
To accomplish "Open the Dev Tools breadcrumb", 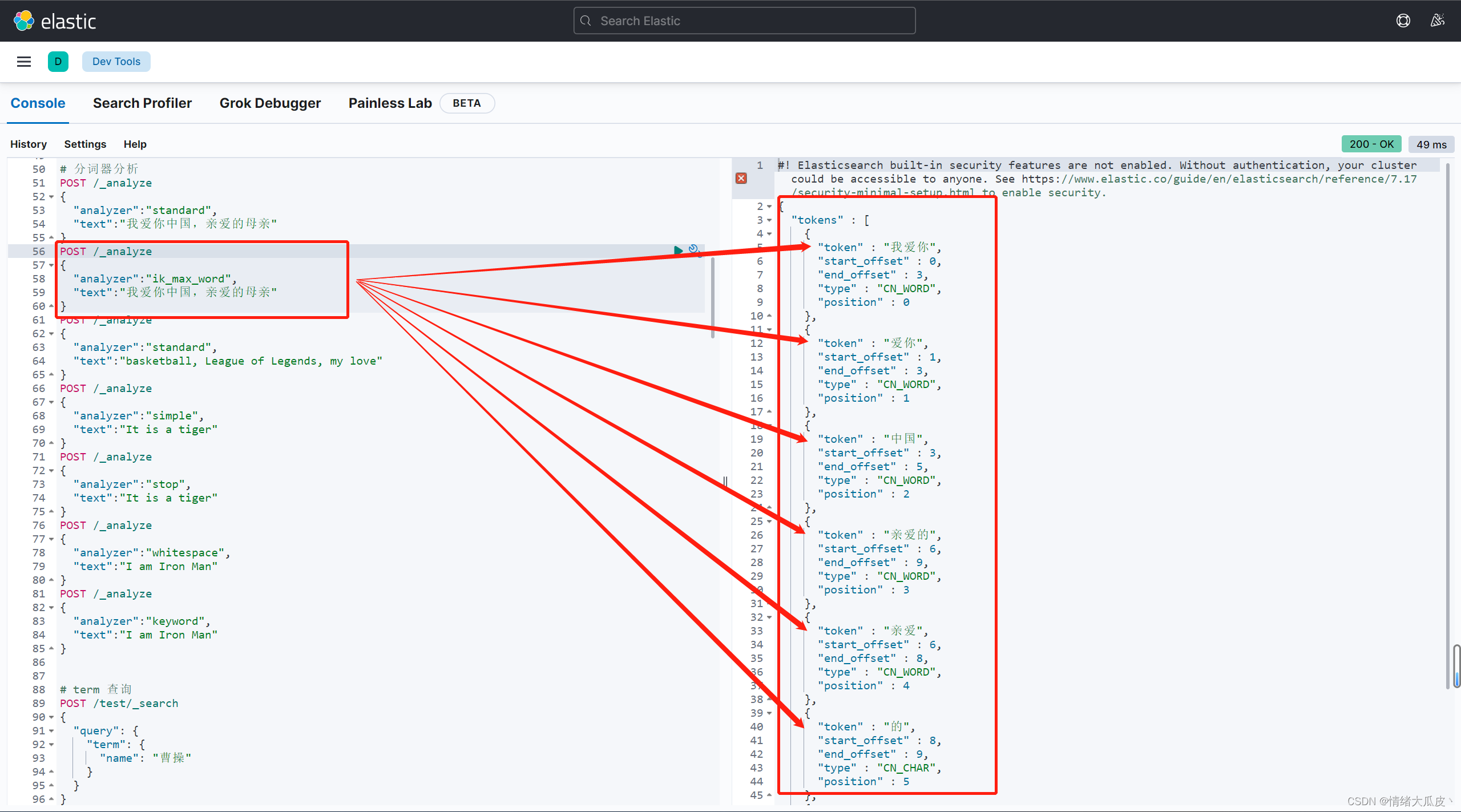I will click(x=116, y=62).
